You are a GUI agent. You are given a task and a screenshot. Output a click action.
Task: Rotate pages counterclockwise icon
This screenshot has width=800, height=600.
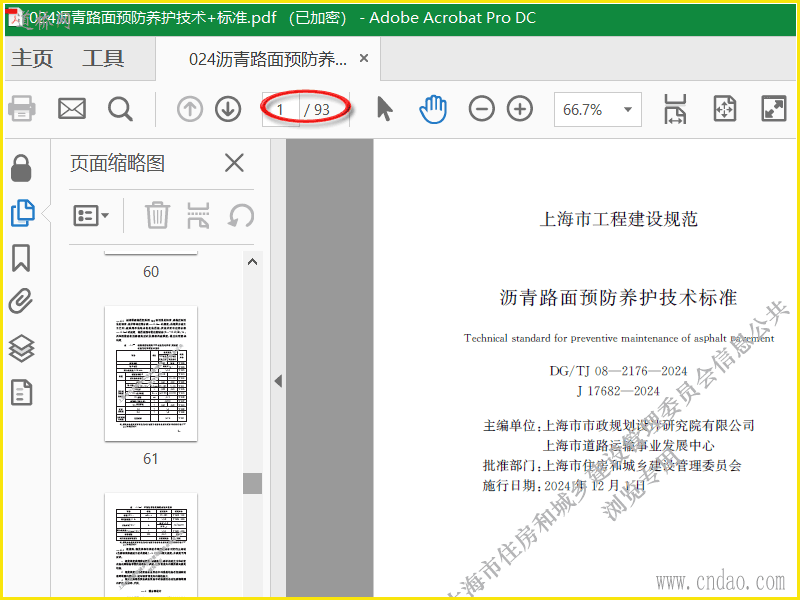[241, 215]
